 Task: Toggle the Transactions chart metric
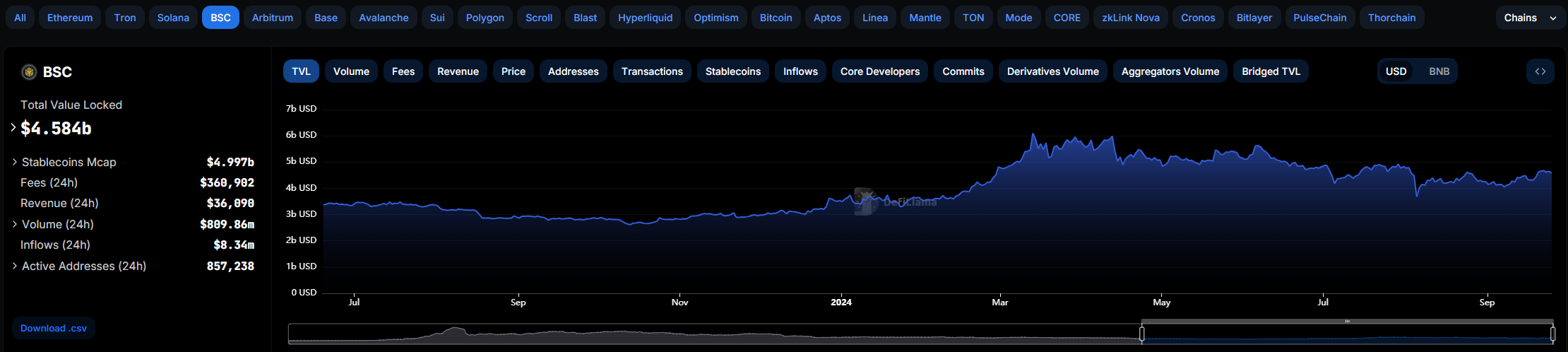click(652, 71)
